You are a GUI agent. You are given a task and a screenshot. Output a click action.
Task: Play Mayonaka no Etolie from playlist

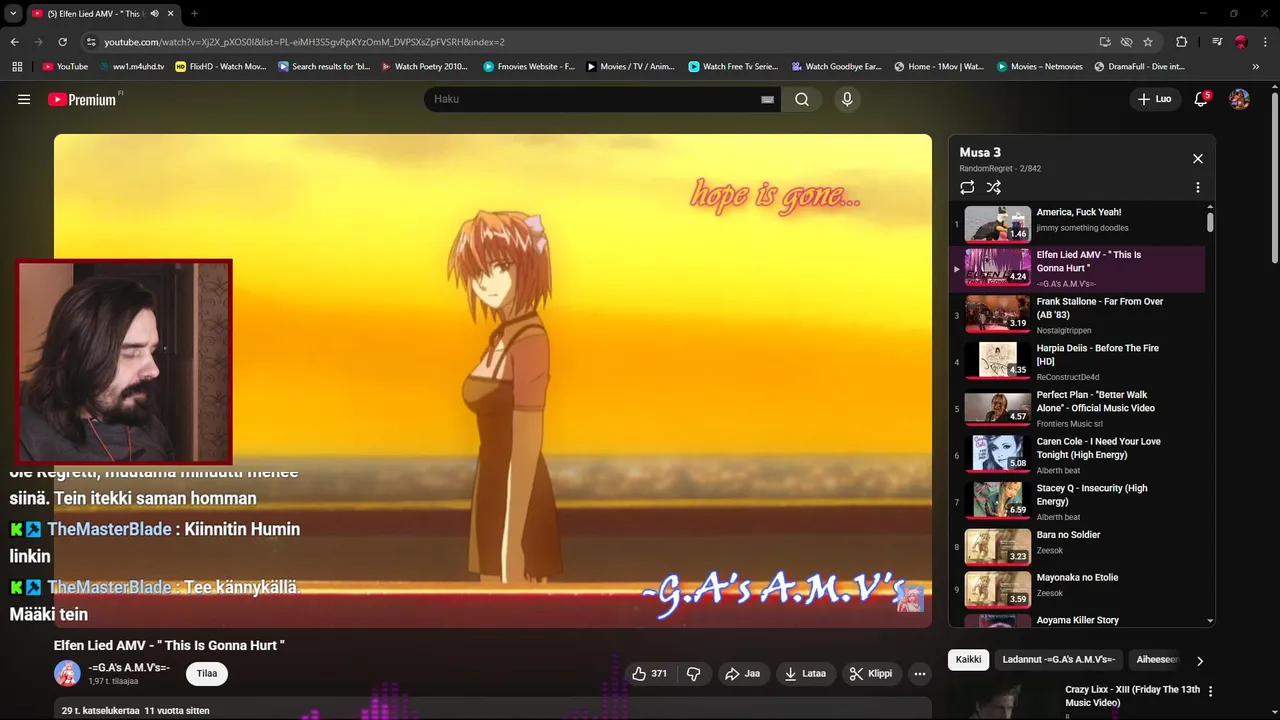click(x=1077, y=589)
